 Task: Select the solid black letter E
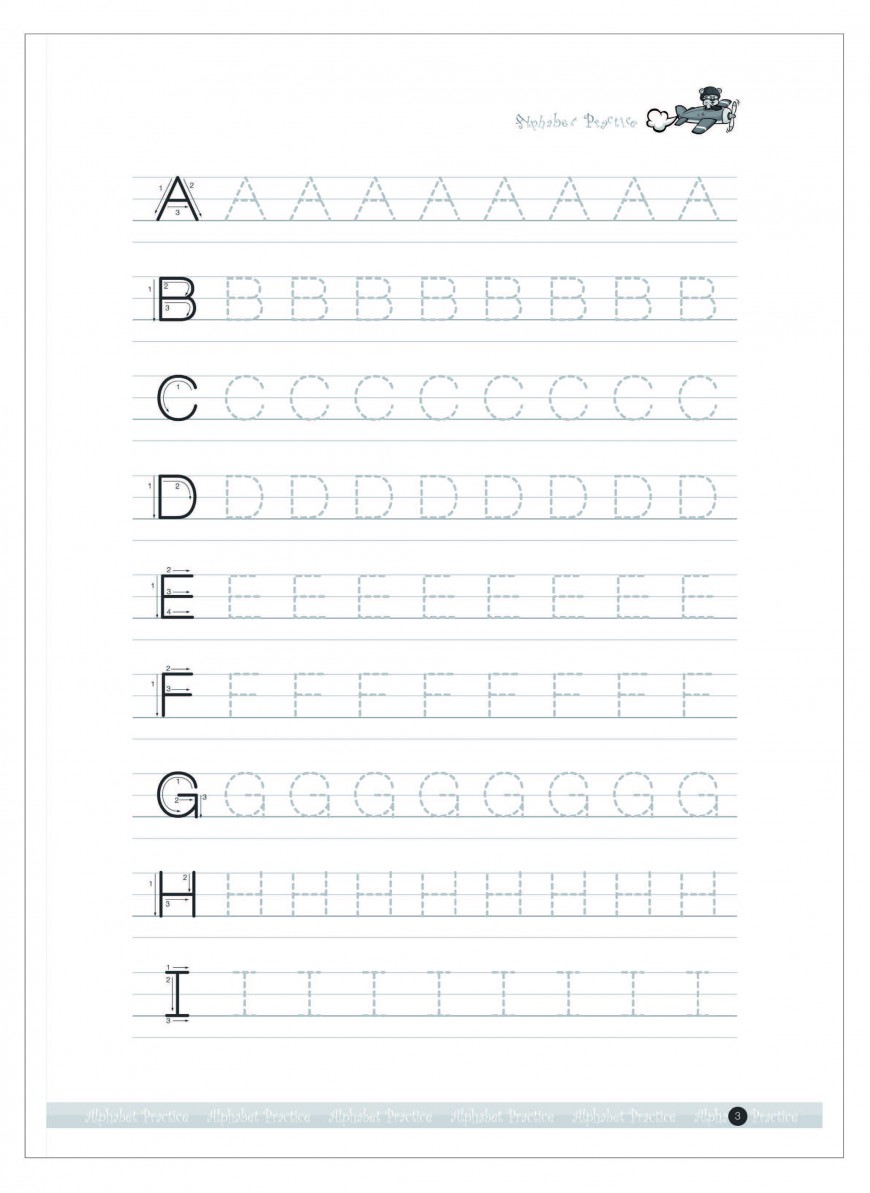click(177, 596)
